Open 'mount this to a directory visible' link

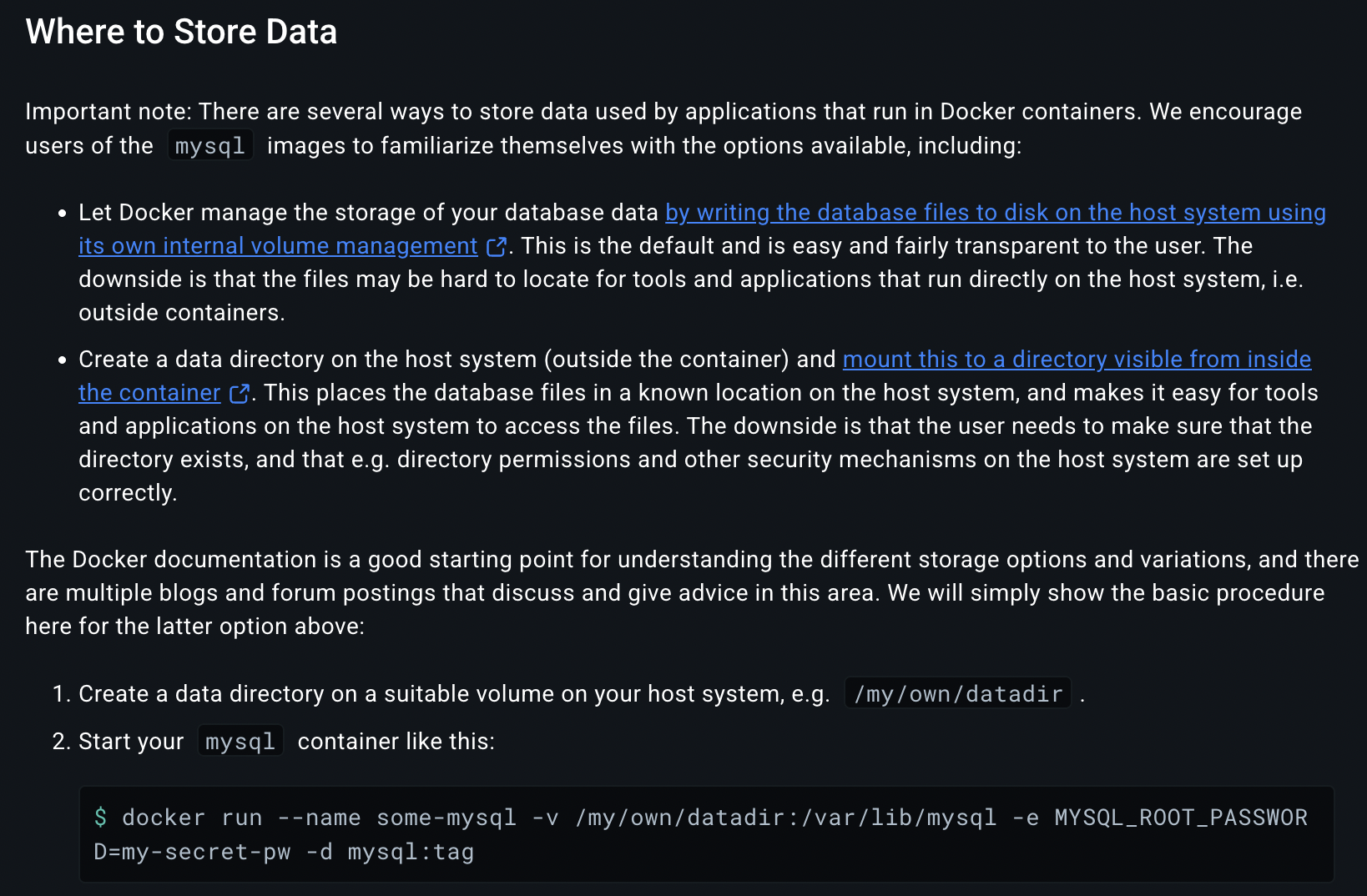(x=1077, y=360)
